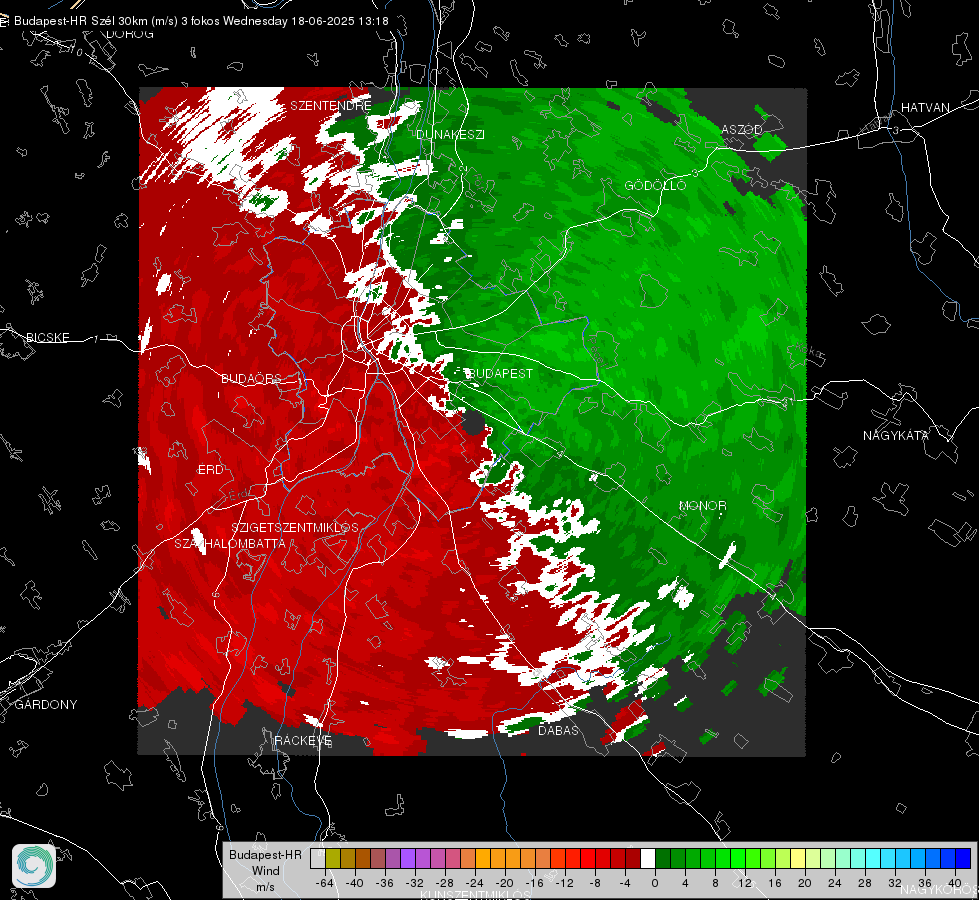Click the HATVAN label on the map

coord(925,107)
